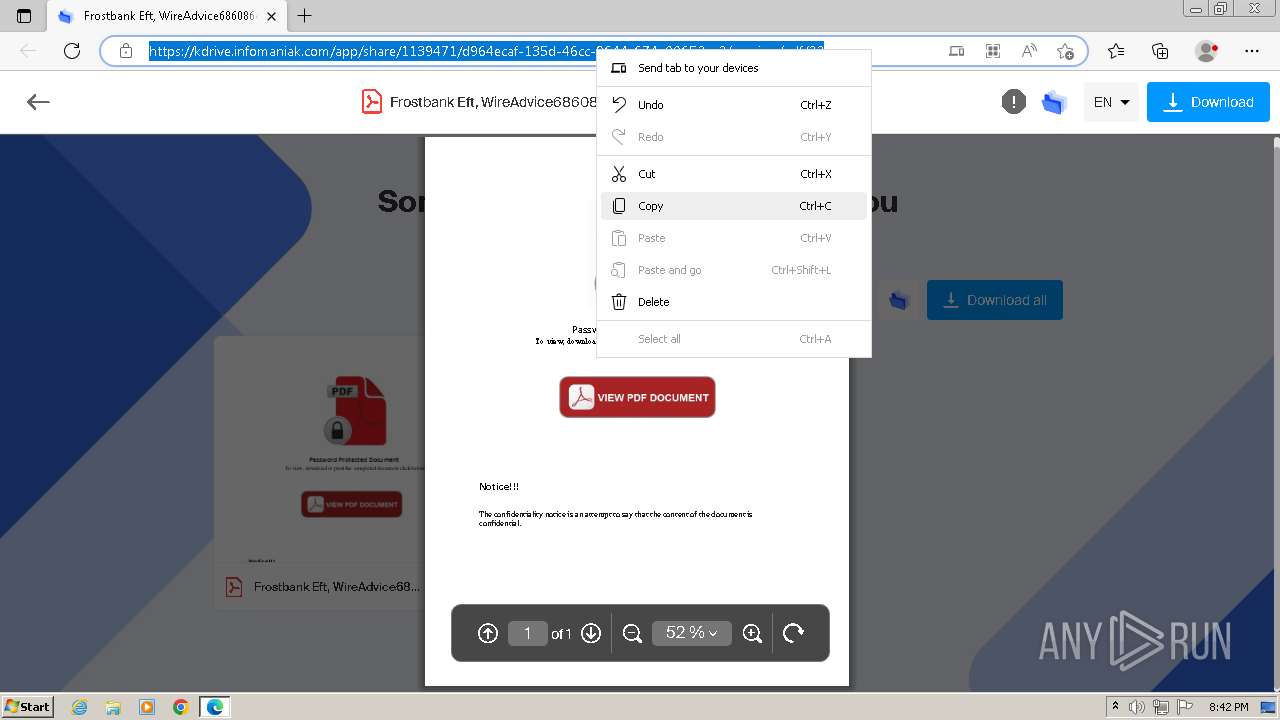Screen dimensions: 1280x720
Task: Click the Read aloud icon
Action: point(1029,51)
